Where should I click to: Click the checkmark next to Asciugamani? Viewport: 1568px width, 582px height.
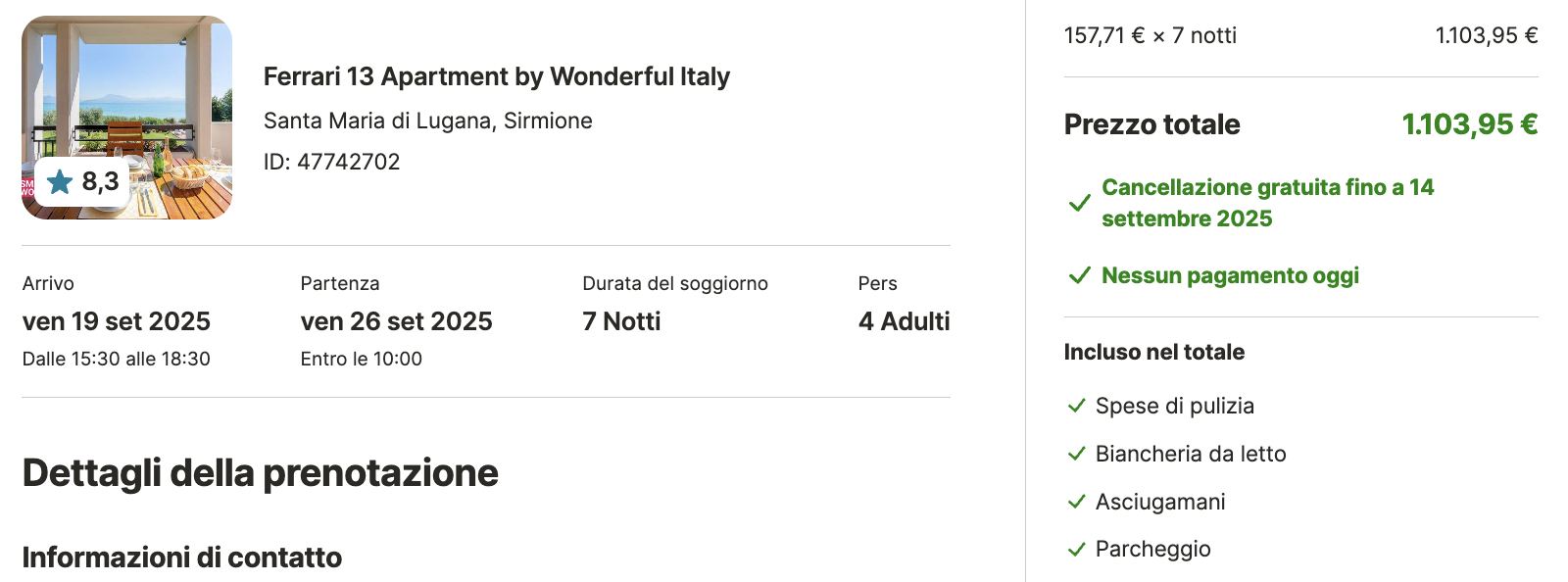point(1076,502)
